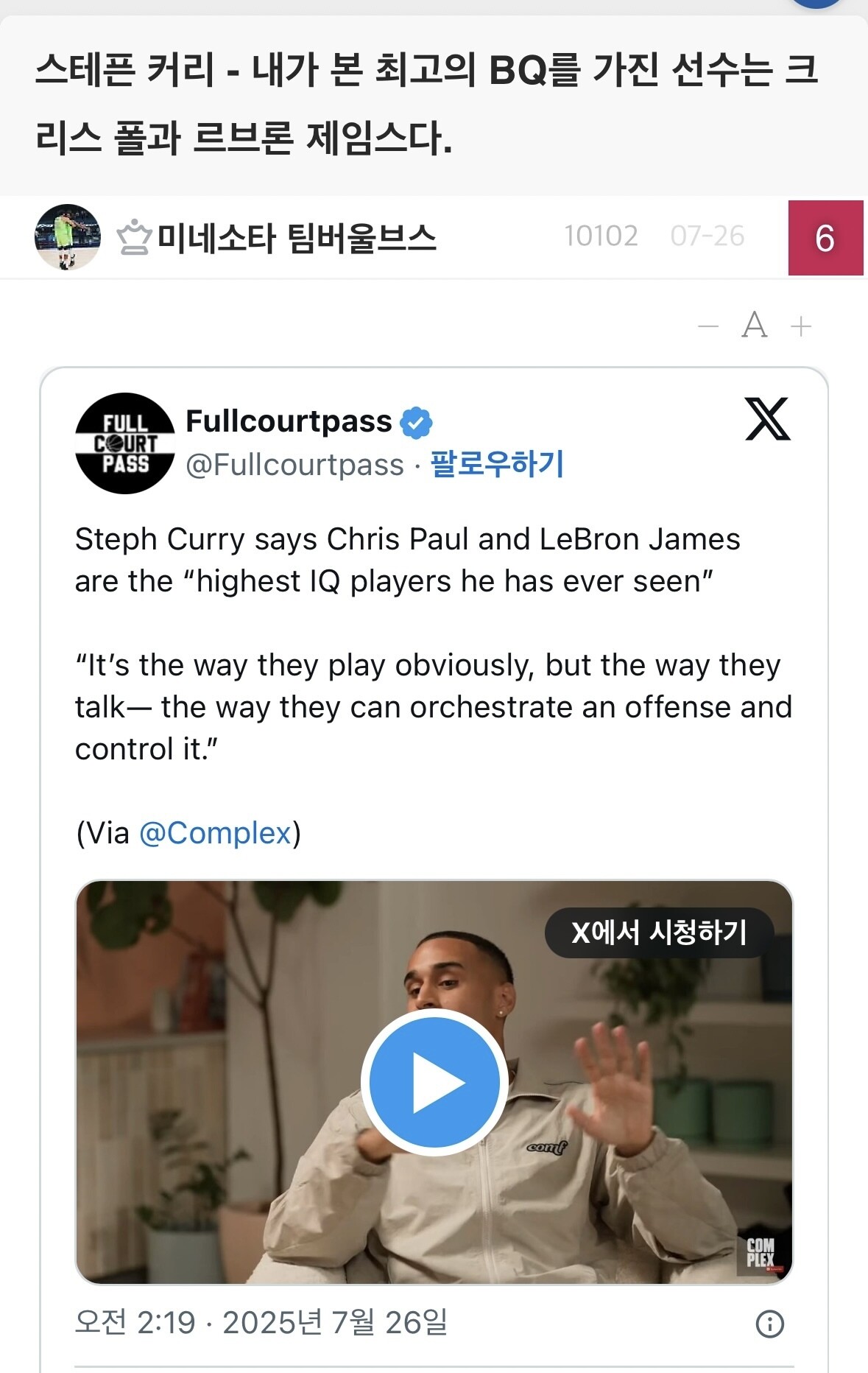
Task: Click the crown icon beside author name
Action: tap(134, 238)
